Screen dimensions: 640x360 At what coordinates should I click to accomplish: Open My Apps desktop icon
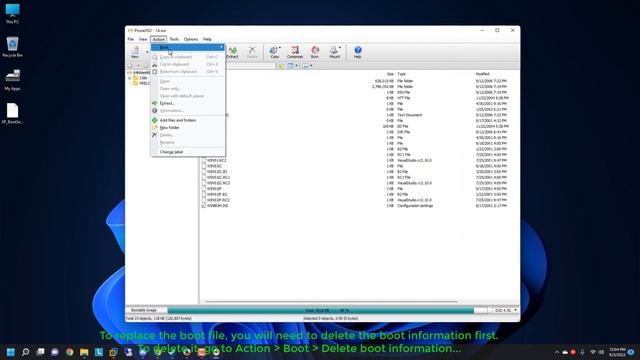pyautogui.click(x=12, y=80)
